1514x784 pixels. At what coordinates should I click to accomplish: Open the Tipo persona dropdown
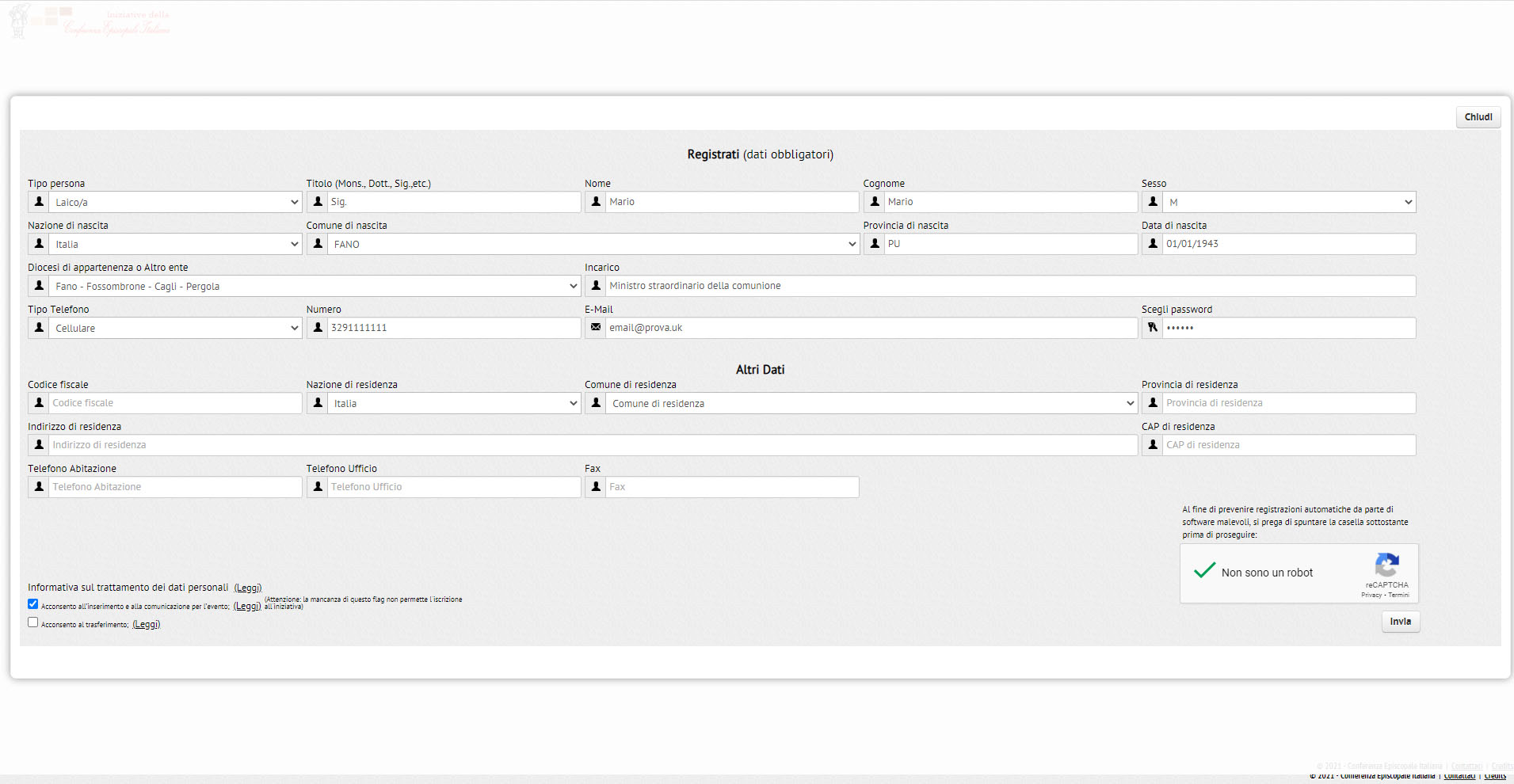click(175, 203)
